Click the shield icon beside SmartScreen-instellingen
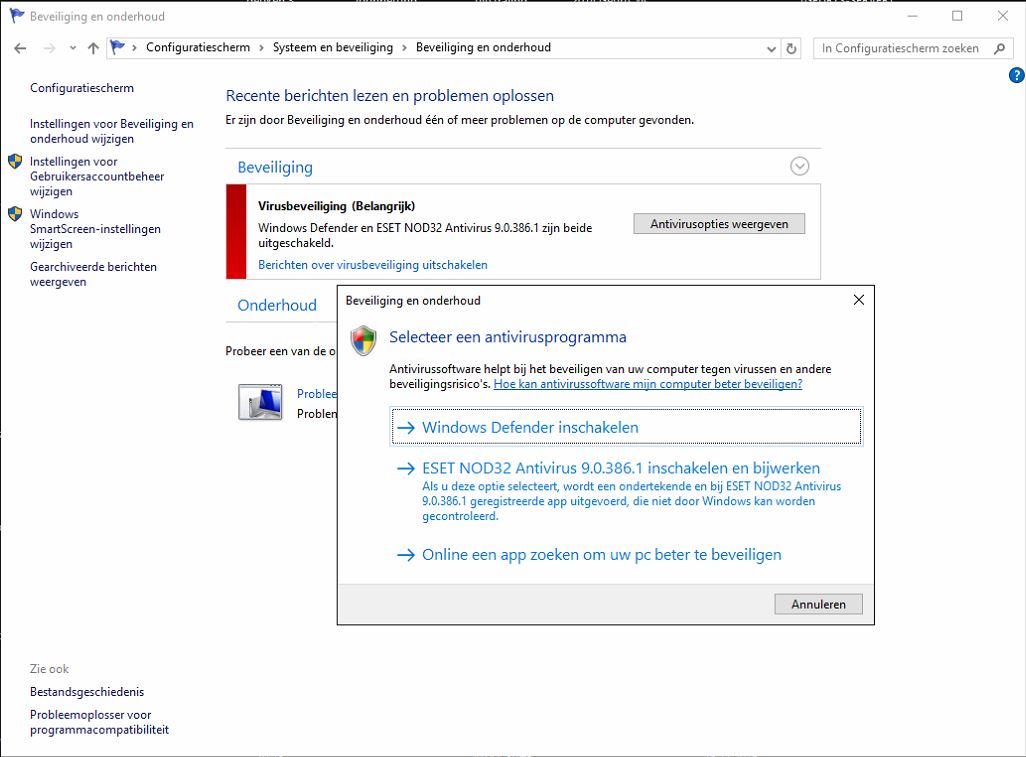The width and height of the screenshot is (1026, 757). [x=15, y=214]
